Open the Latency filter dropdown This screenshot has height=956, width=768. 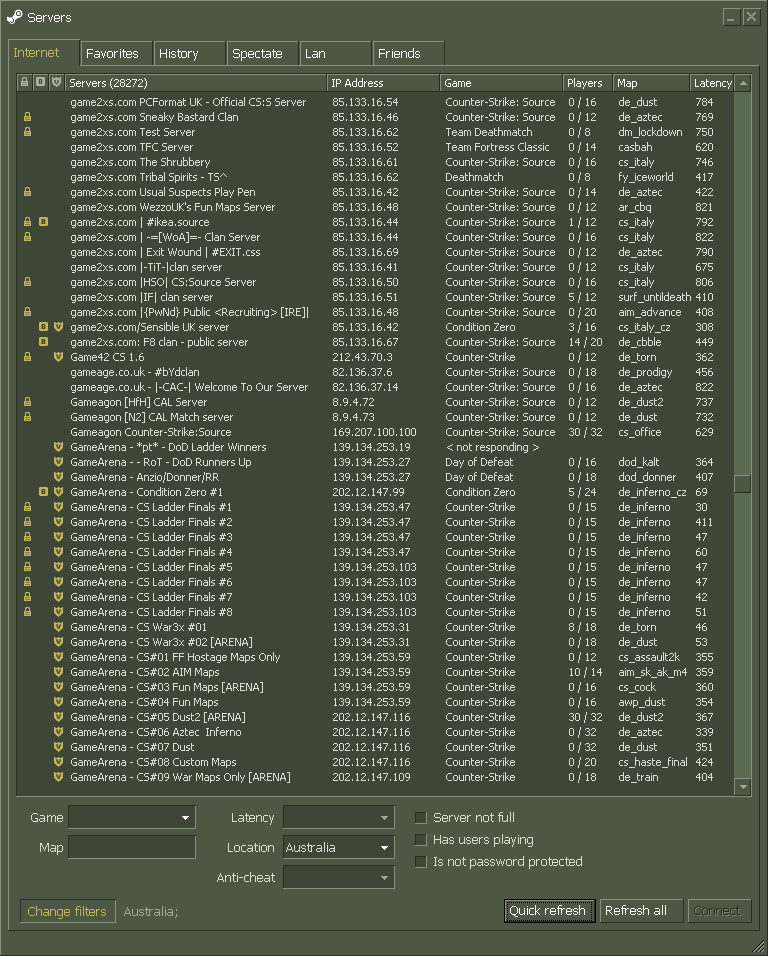pyautogui.click(x=339, y=818)
